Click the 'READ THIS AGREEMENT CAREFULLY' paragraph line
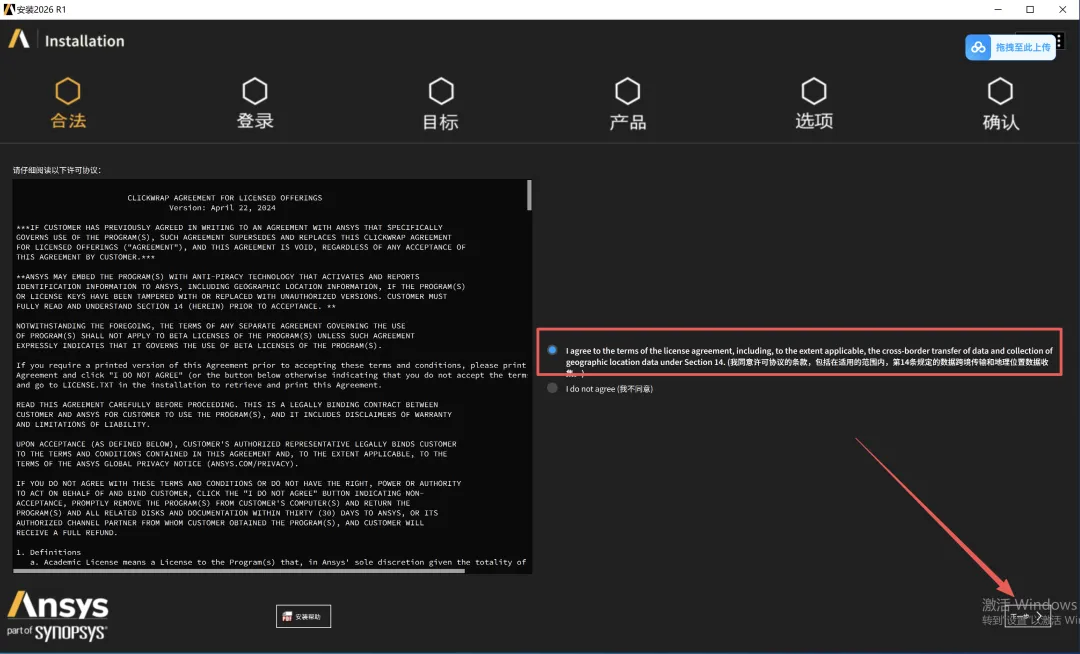This screenshot has height=654, width=1080. (227, 405)
